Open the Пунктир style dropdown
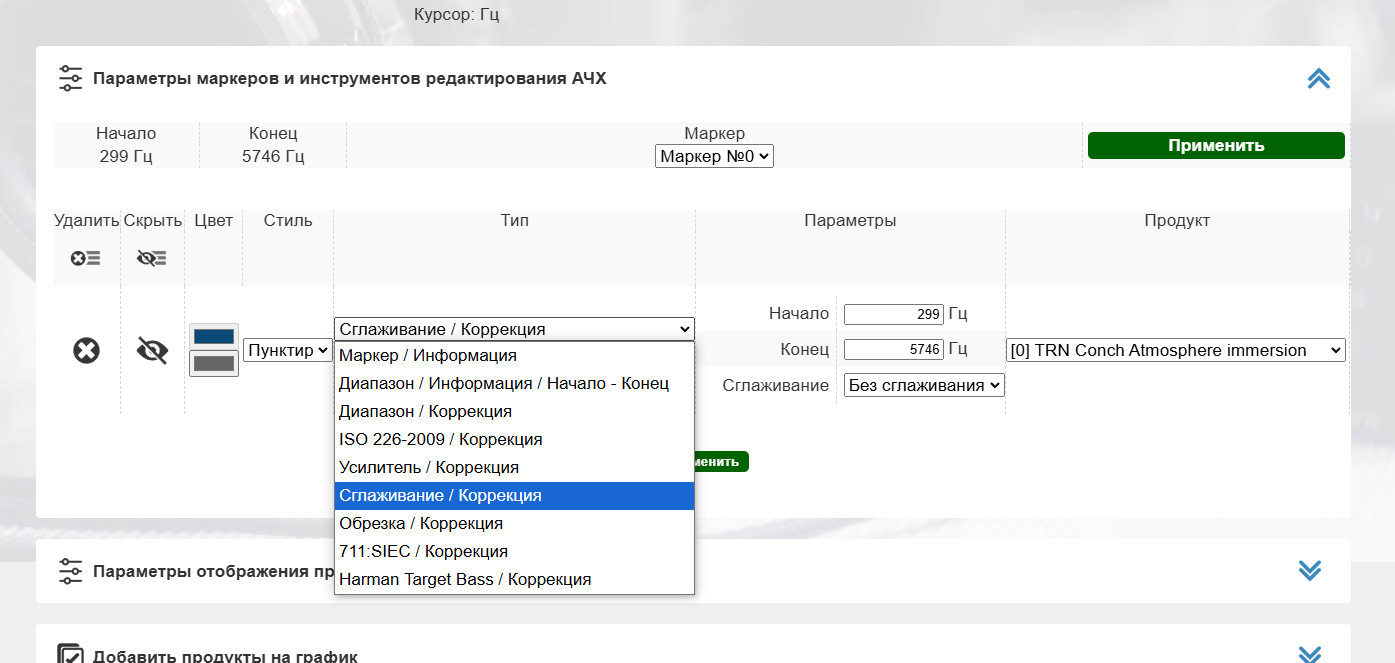Screen dimensions: 1395x663 (288, 351)
